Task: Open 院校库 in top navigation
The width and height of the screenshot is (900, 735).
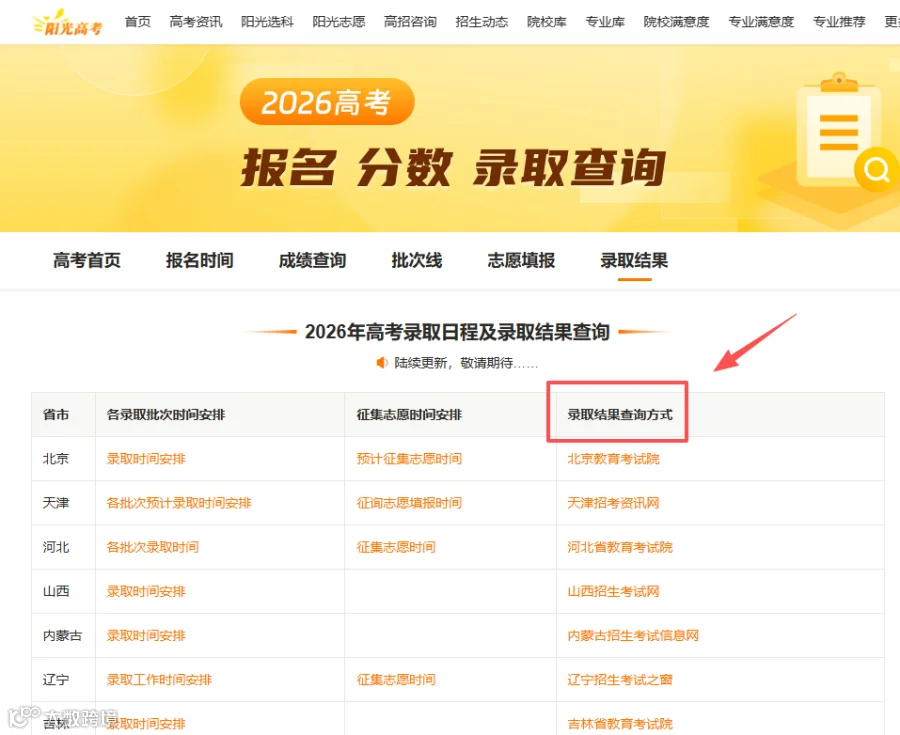Action: click(x=546, y=22)
